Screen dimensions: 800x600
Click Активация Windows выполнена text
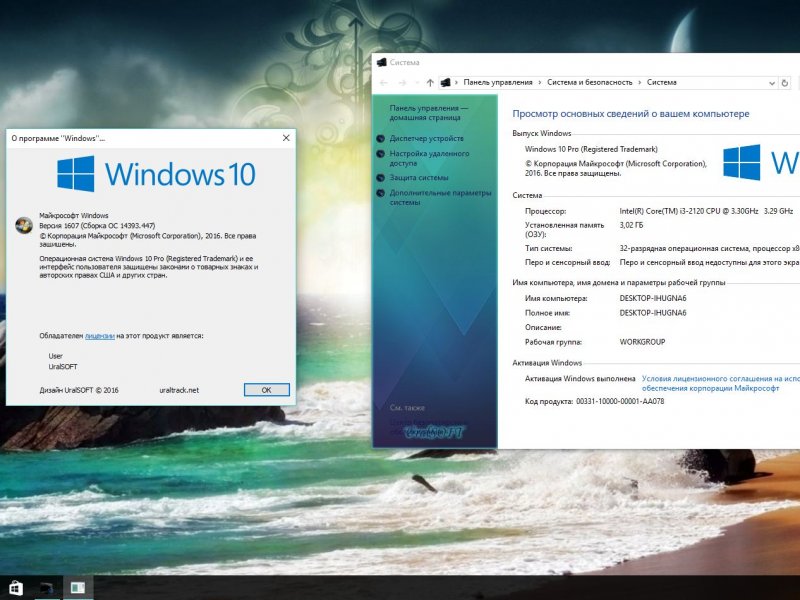tap(580, 379)
